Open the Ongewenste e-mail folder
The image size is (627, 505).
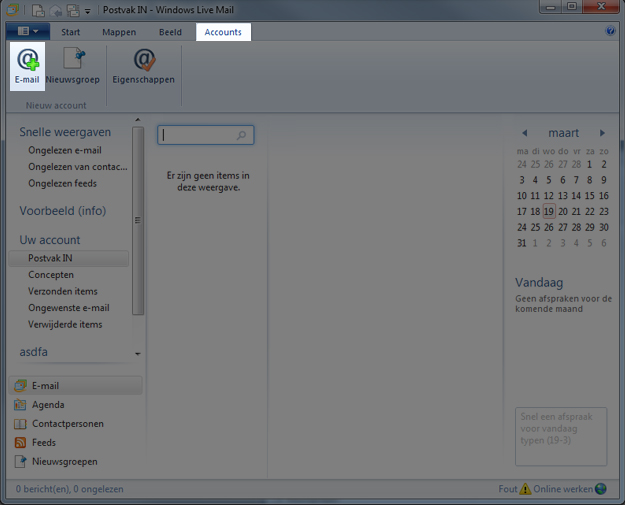tap(69, 308)
